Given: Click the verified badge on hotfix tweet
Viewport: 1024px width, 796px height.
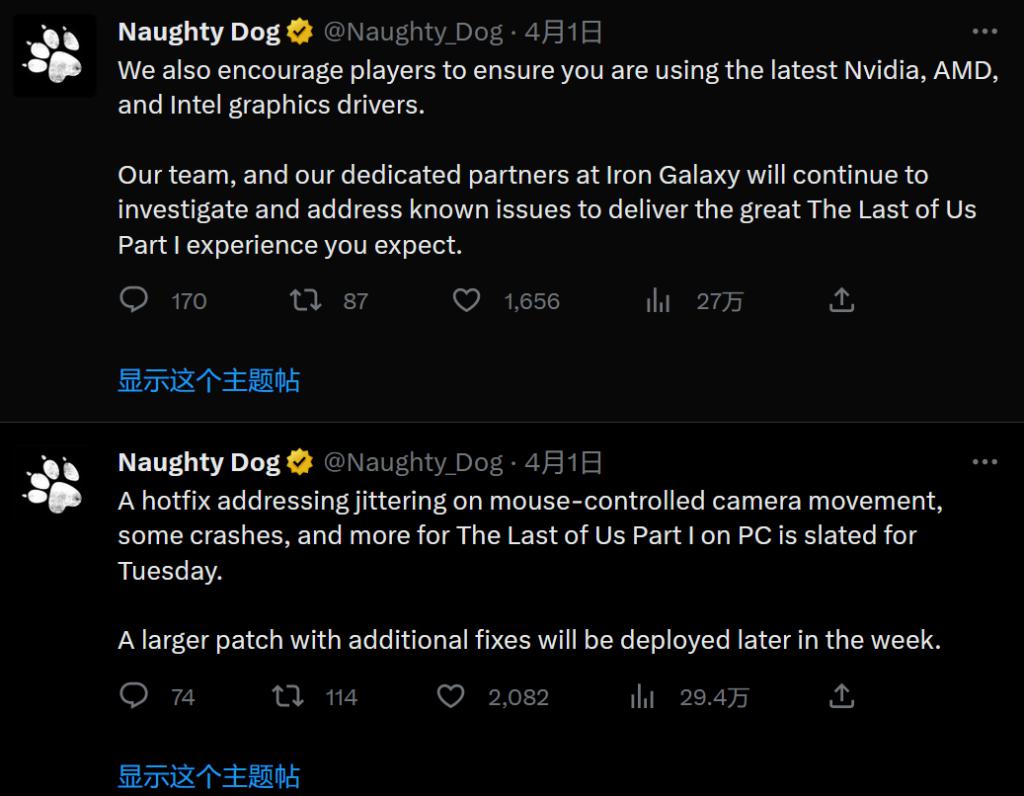Looking at the screenshot, I should point(299,462).
